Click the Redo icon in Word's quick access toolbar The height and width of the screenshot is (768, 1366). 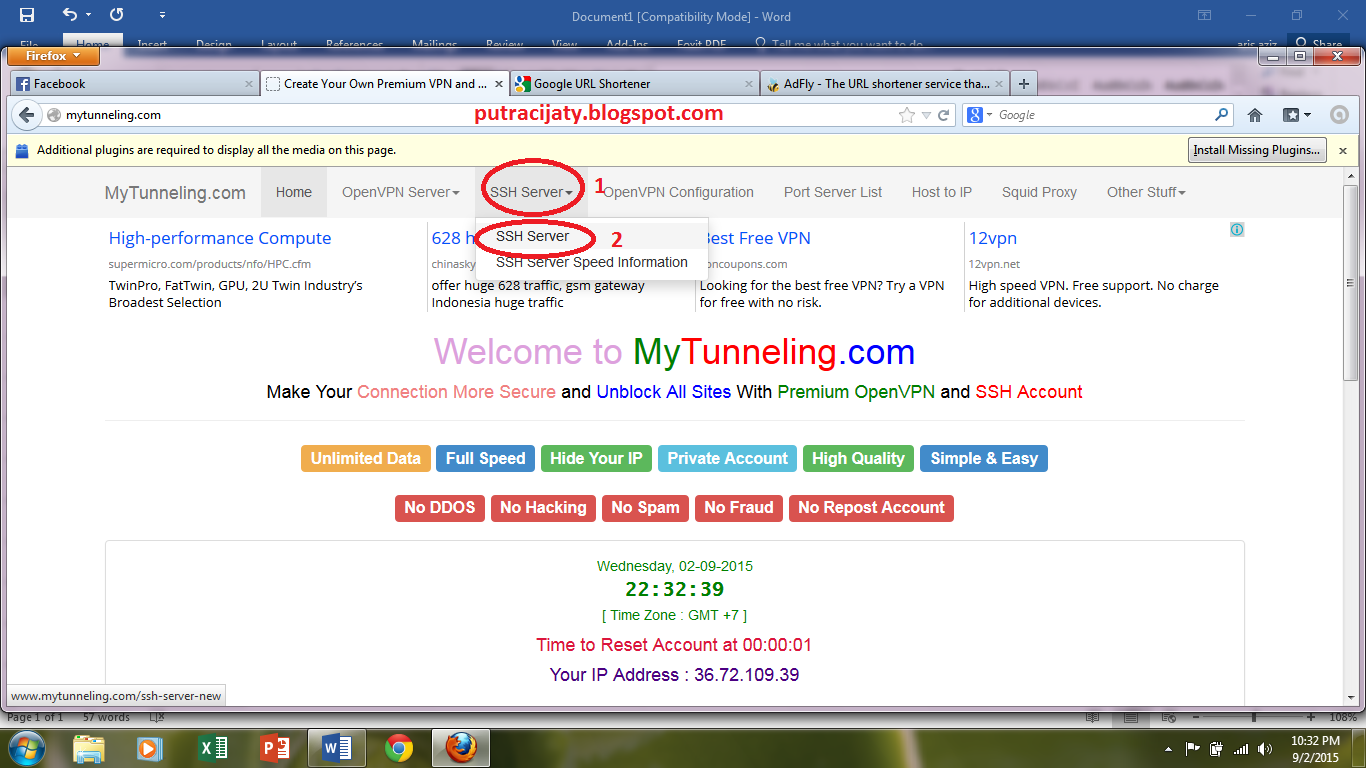click(x=116, y=15)
